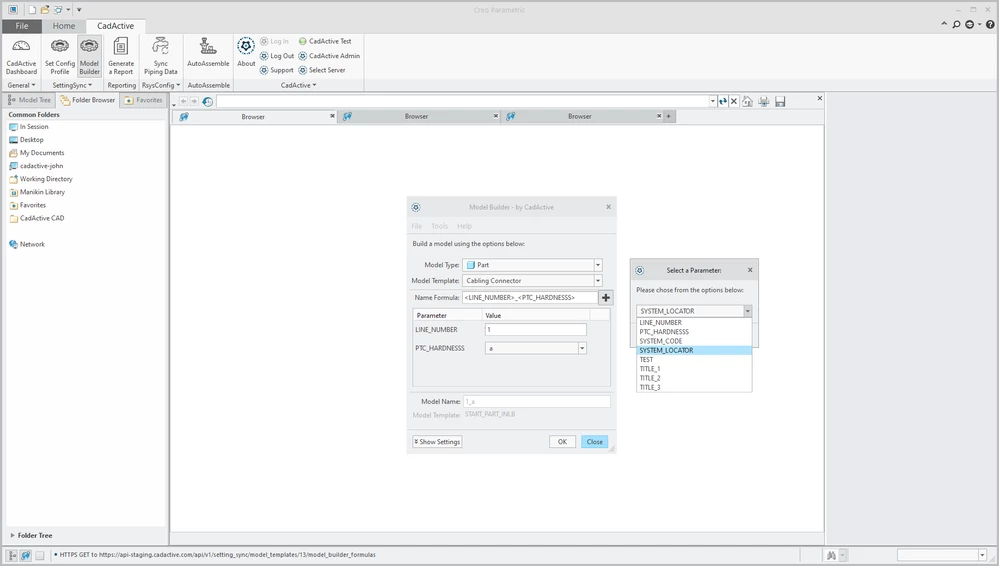
Task: Switch to the Home ribbon tab
Action: (64, 26)
